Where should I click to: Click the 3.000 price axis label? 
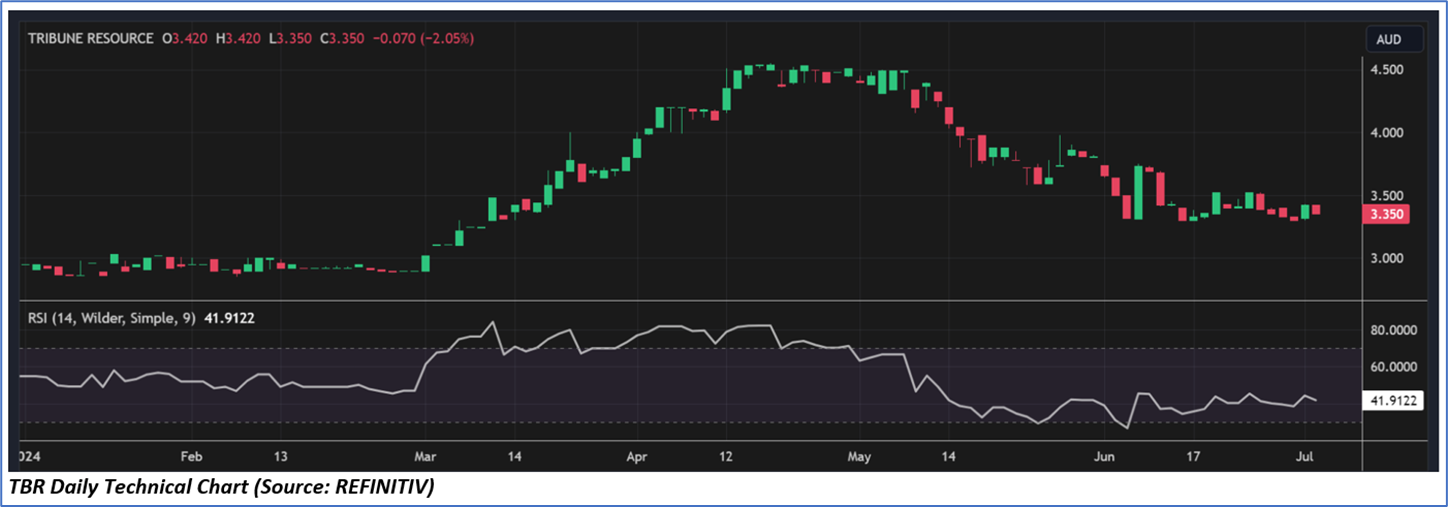click(1386, 258)
